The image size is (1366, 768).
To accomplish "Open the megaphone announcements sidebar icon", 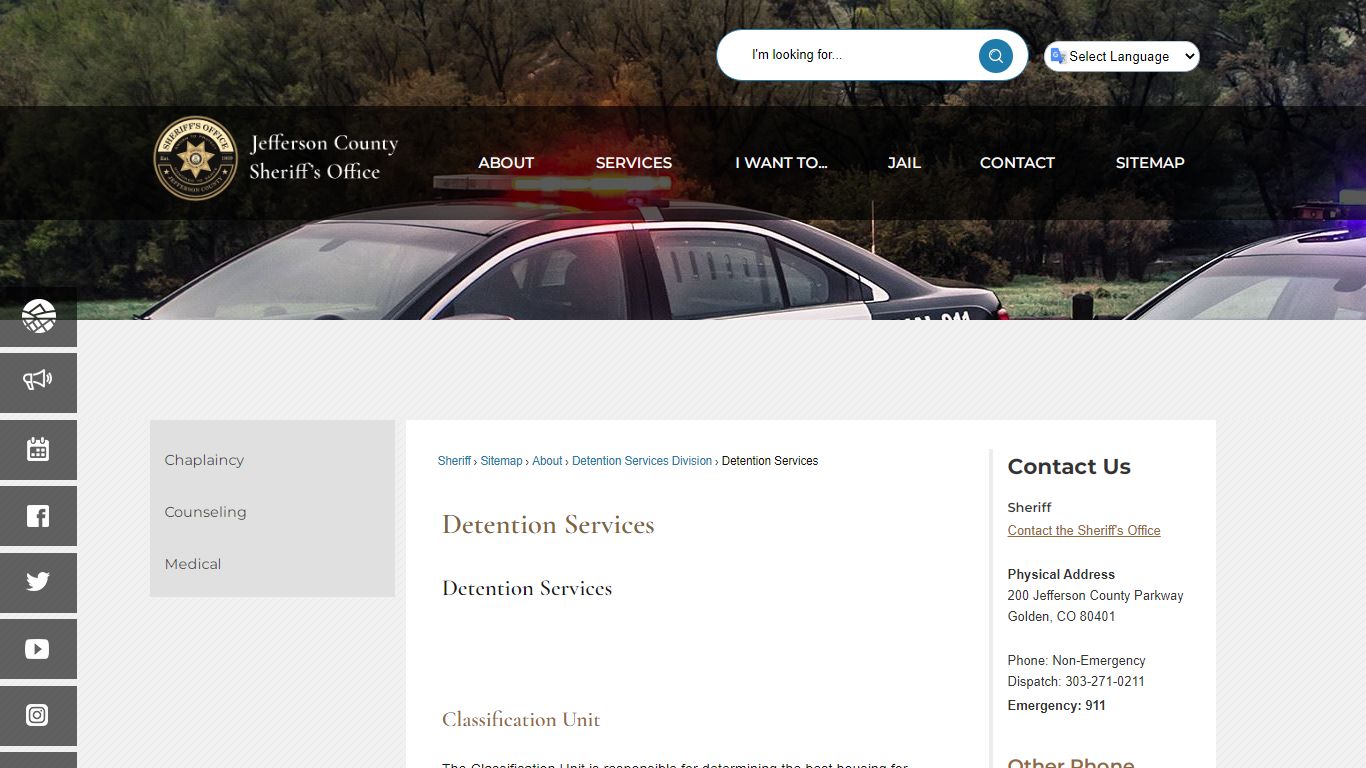I will (x=38, y=383).
